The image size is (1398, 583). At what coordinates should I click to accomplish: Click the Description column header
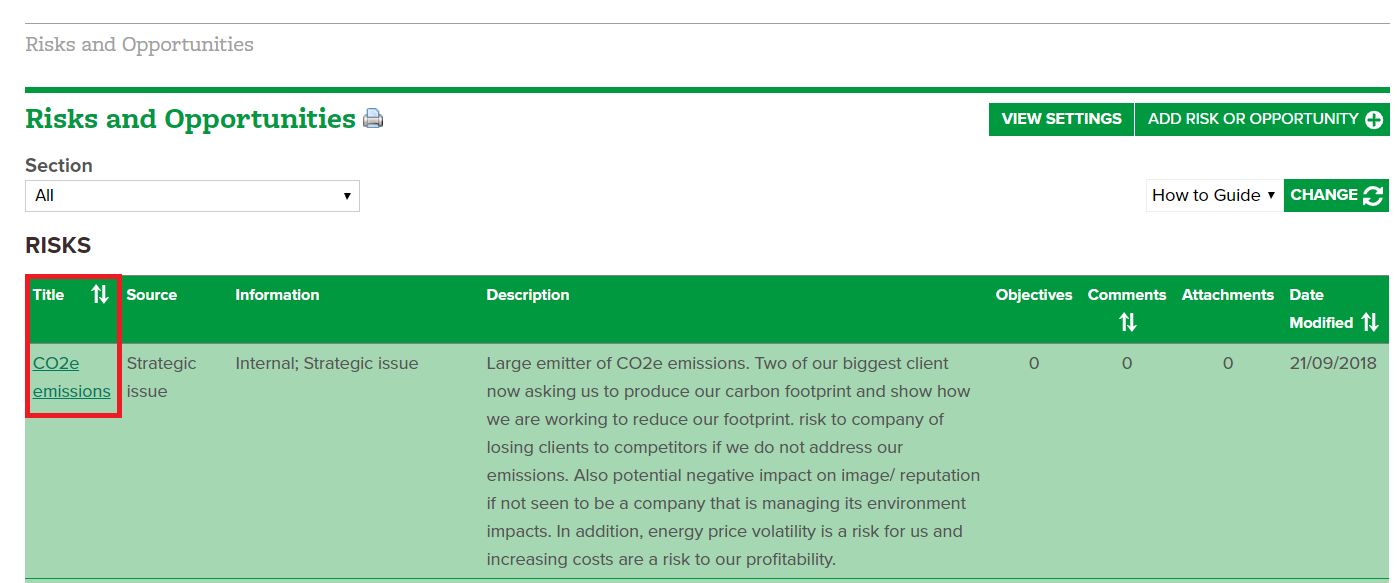coord(528,295)
